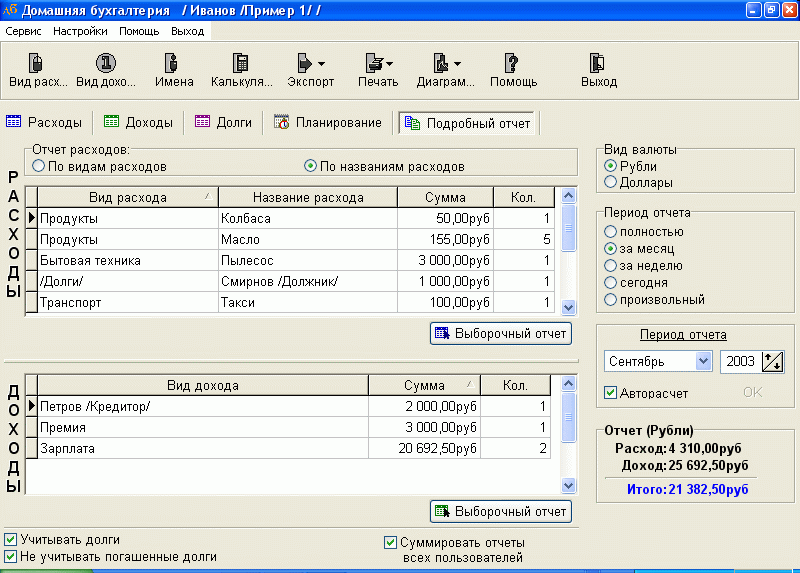Open the expense types (Вид расх...) toolbar icon
Viewport: 800px width, 573px height.
coord(37,70)
